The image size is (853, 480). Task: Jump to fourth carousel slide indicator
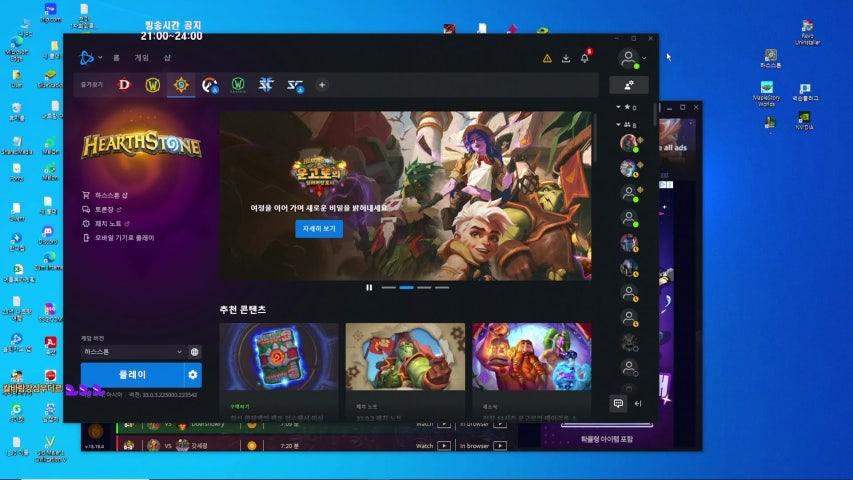tap(442, 287)
